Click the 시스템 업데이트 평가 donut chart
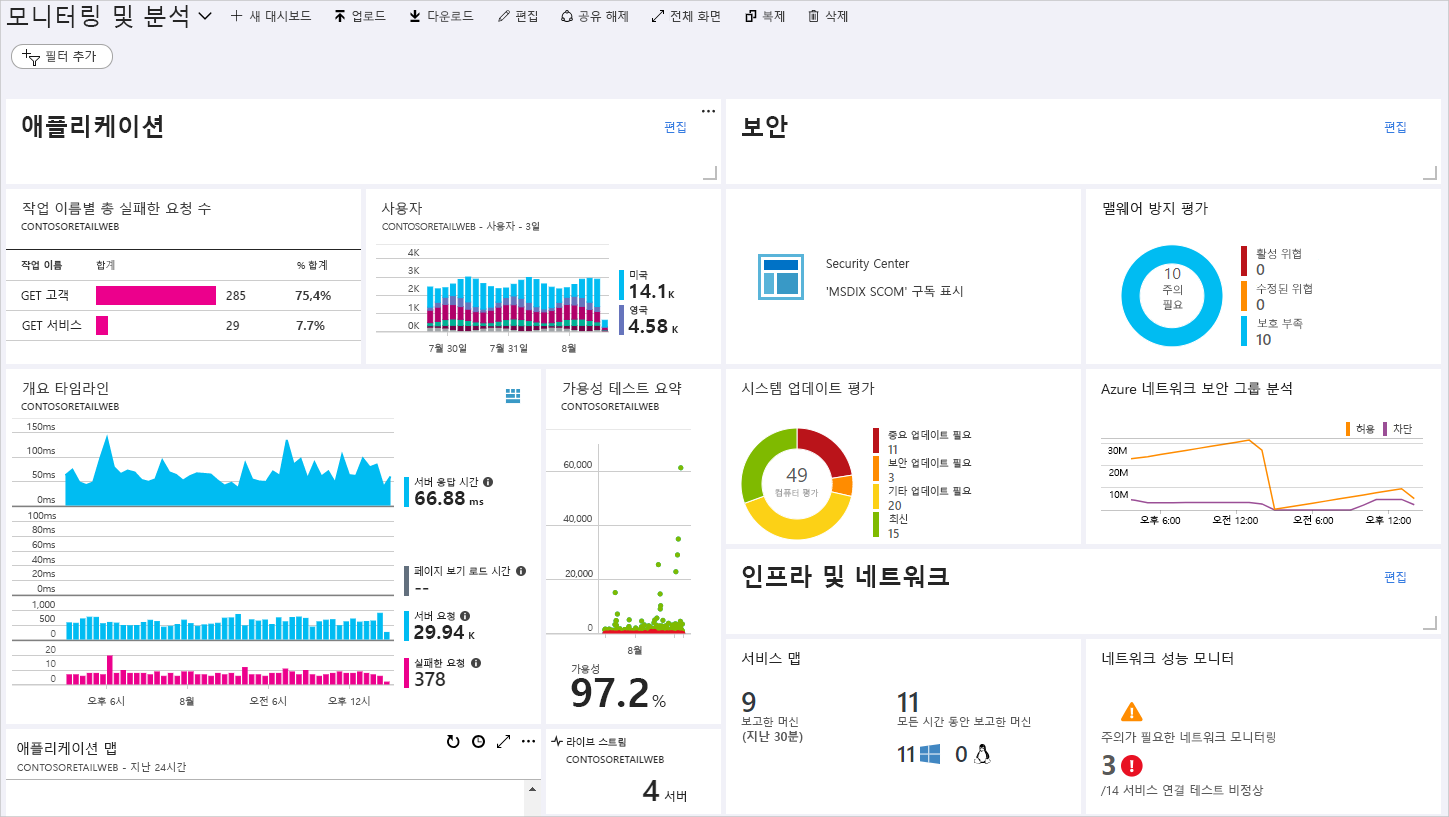 point(797,483)
